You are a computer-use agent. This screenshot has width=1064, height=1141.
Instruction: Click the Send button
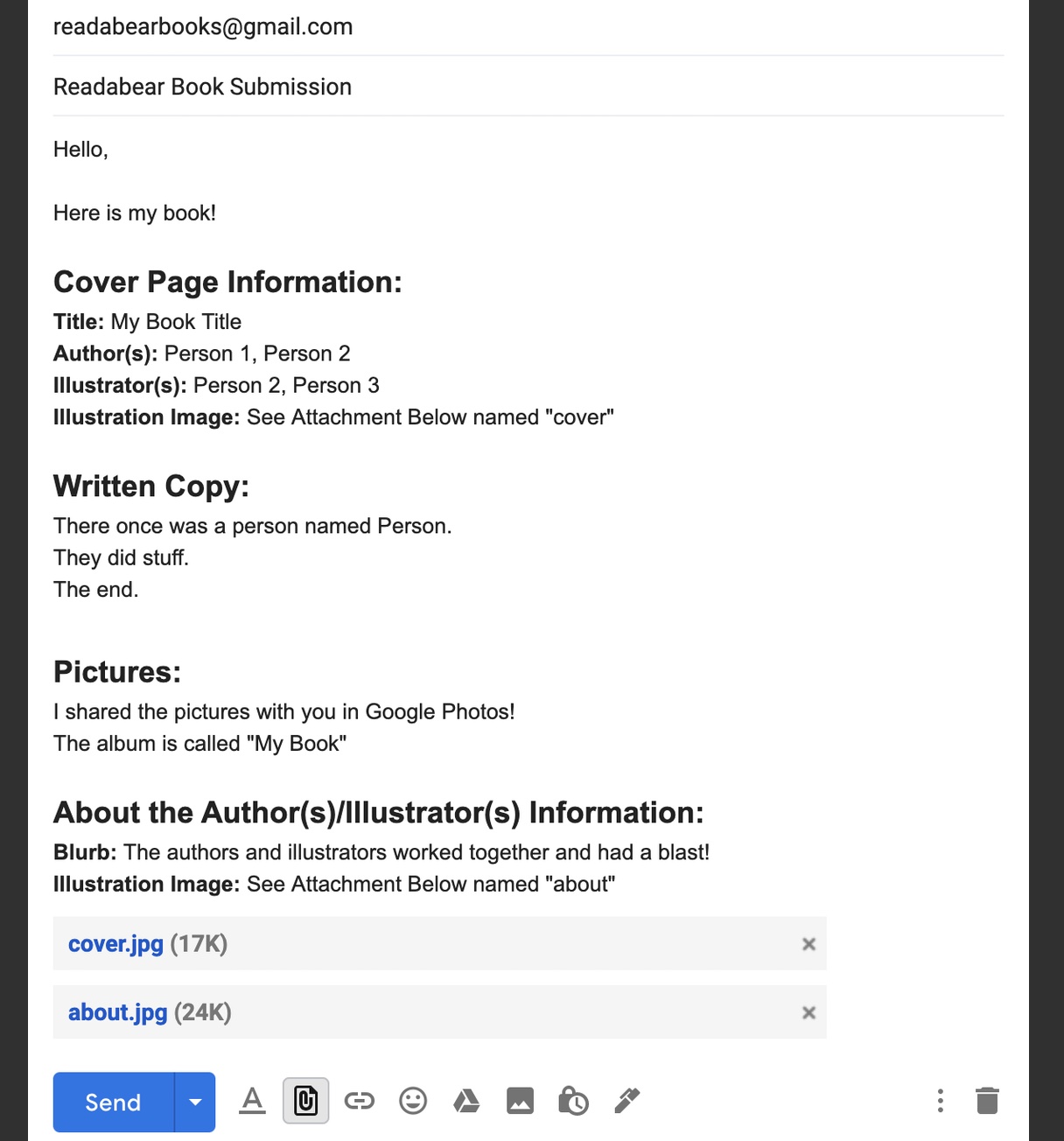(113, 1102)
